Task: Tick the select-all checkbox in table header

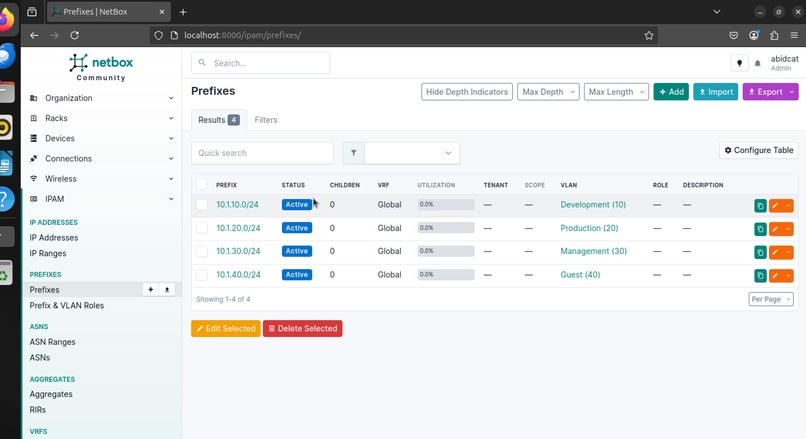Action: point(202,185)
